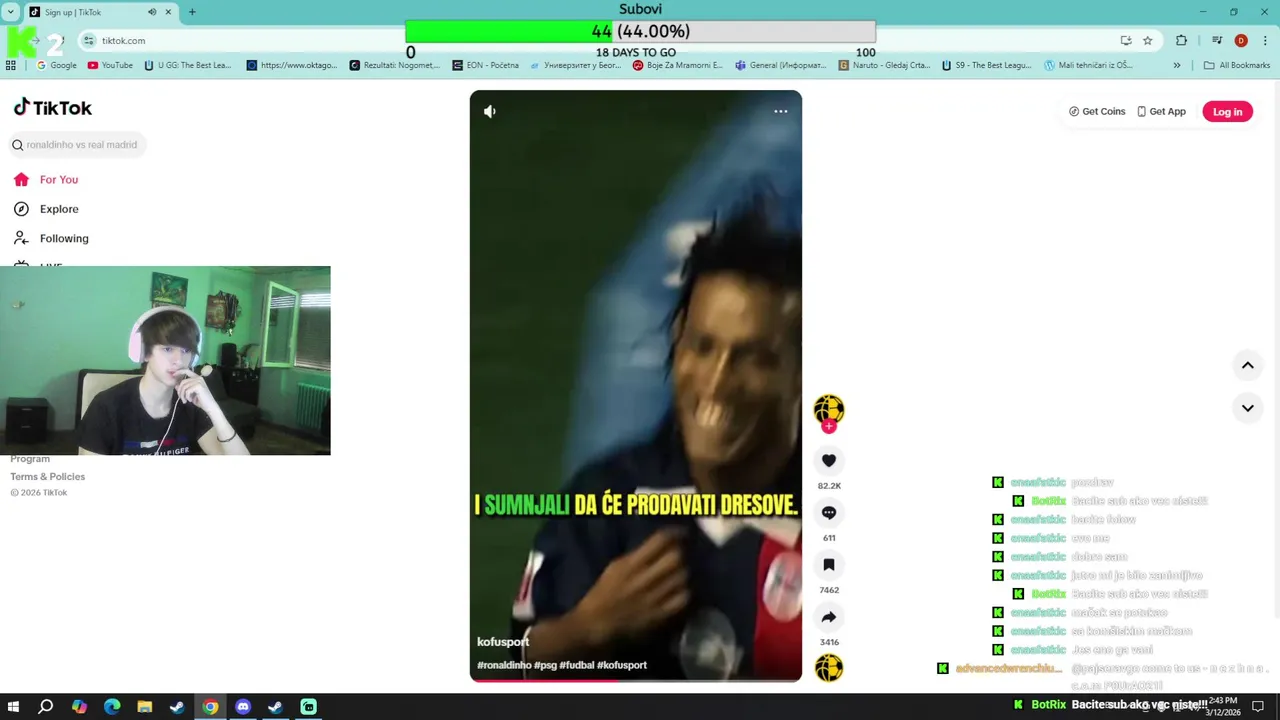1280x720 pixels.
Task: Open the video's three-dot options menu
Action: tap(781, 111)
